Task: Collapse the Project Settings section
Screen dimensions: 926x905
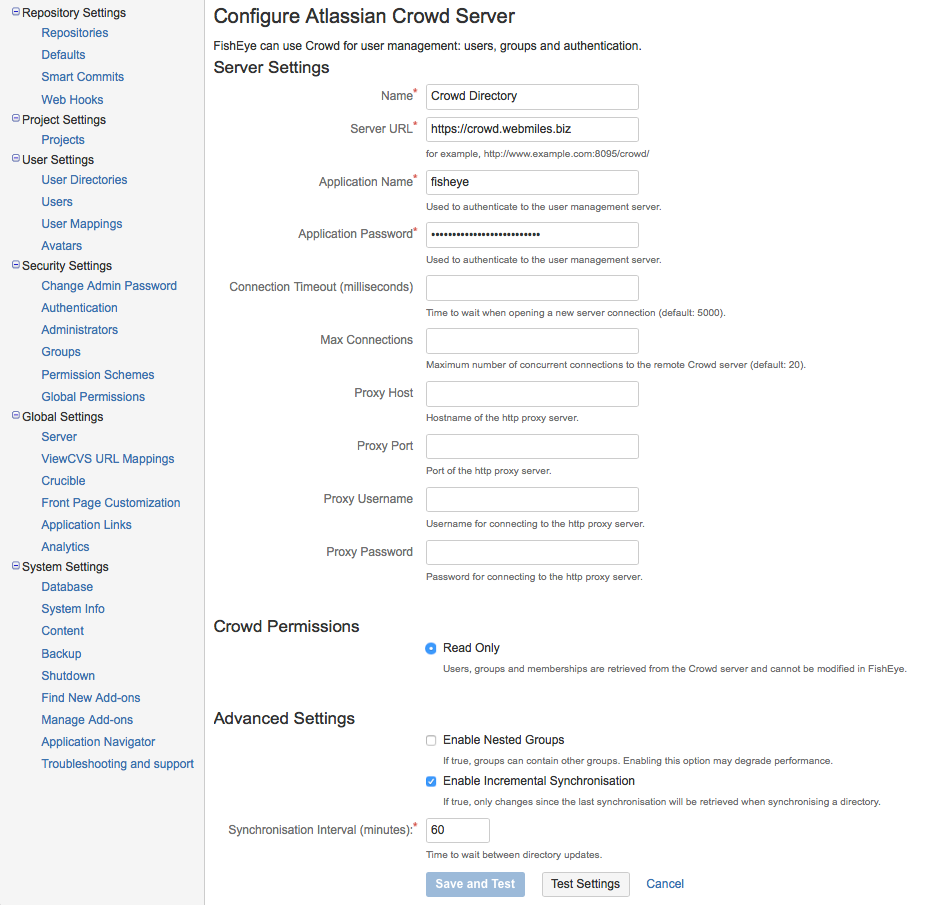Action: tap(16, 119)
